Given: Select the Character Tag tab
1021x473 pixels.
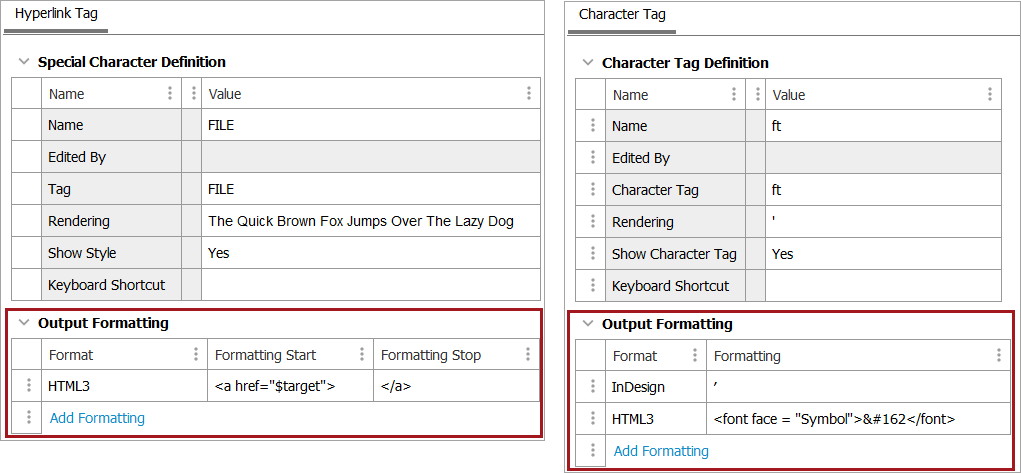Looking at the screenshot, I should click(622, 14).
